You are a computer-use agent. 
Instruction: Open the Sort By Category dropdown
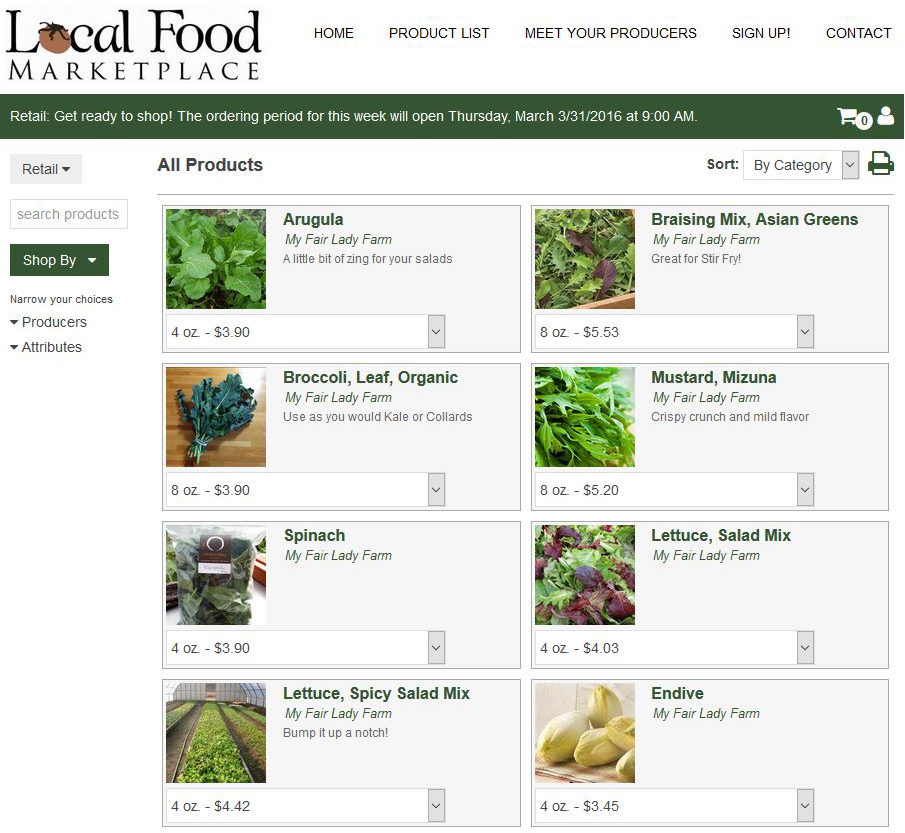tap(801, 165)
